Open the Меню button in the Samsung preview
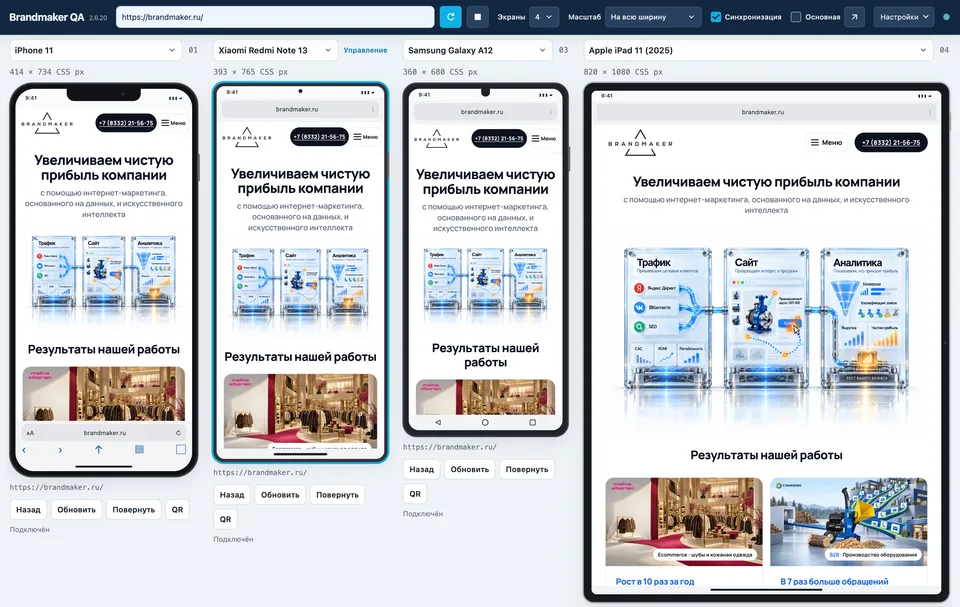 544,138
